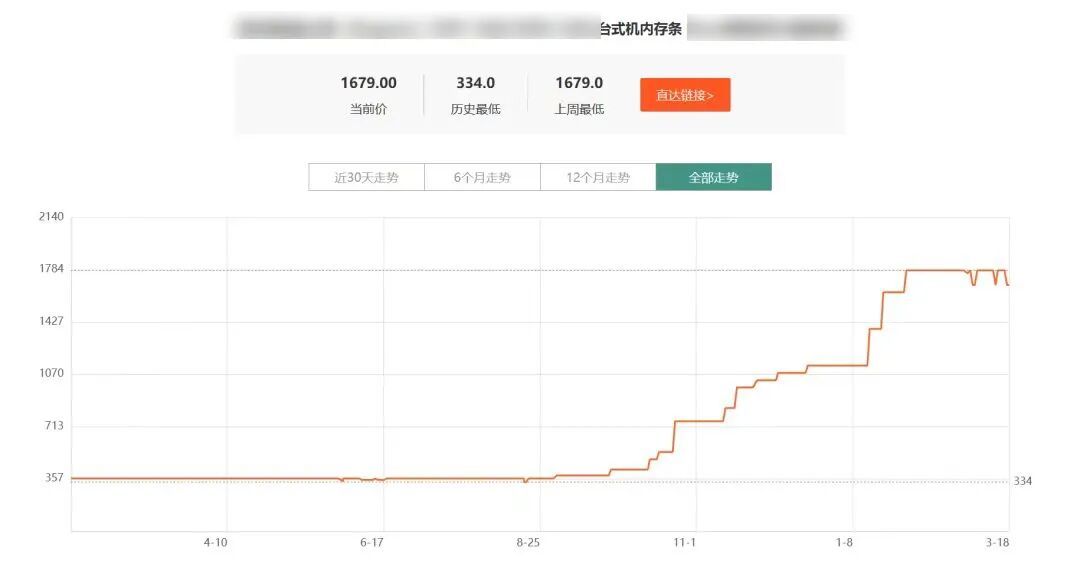Click the 4-10 date on the x-axis

tap(215, 542)
